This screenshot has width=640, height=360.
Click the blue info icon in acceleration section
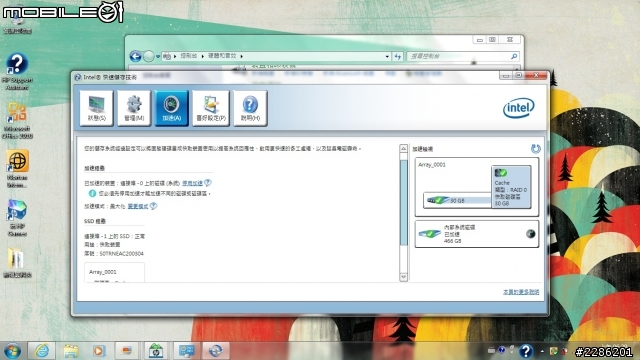(x=92, y=193)
